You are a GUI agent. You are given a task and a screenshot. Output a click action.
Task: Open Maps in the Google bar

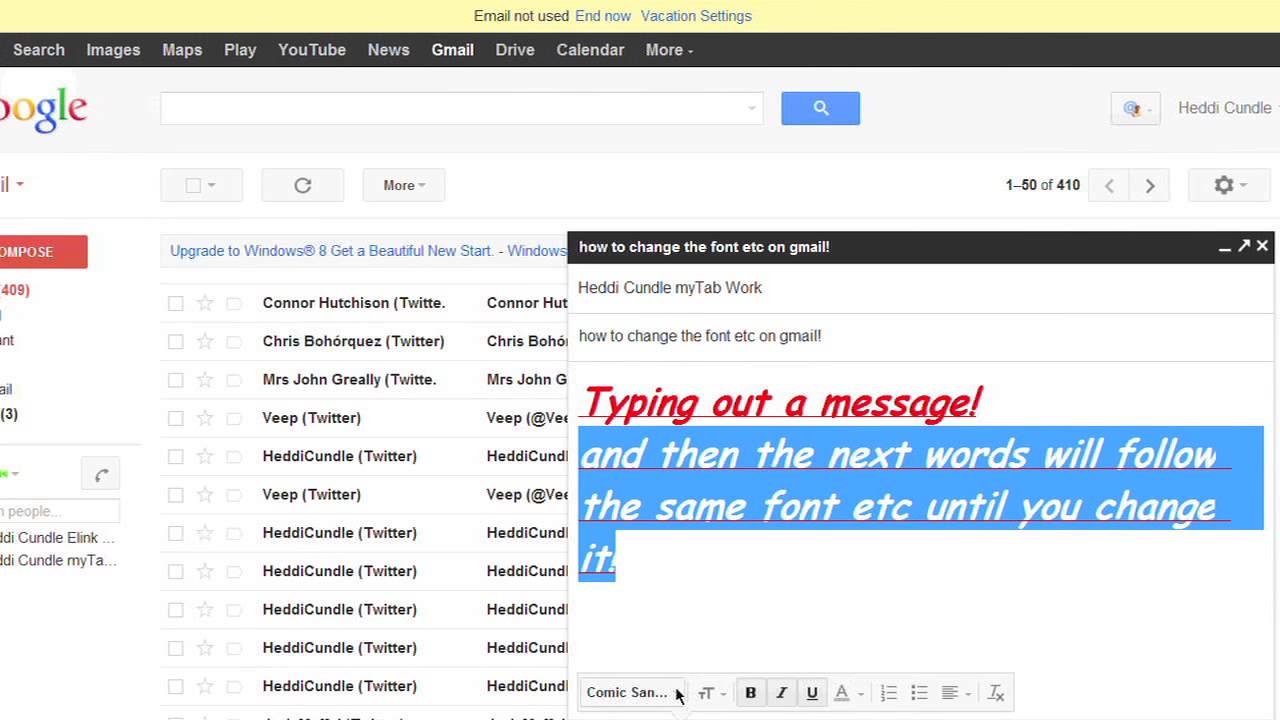182,50
